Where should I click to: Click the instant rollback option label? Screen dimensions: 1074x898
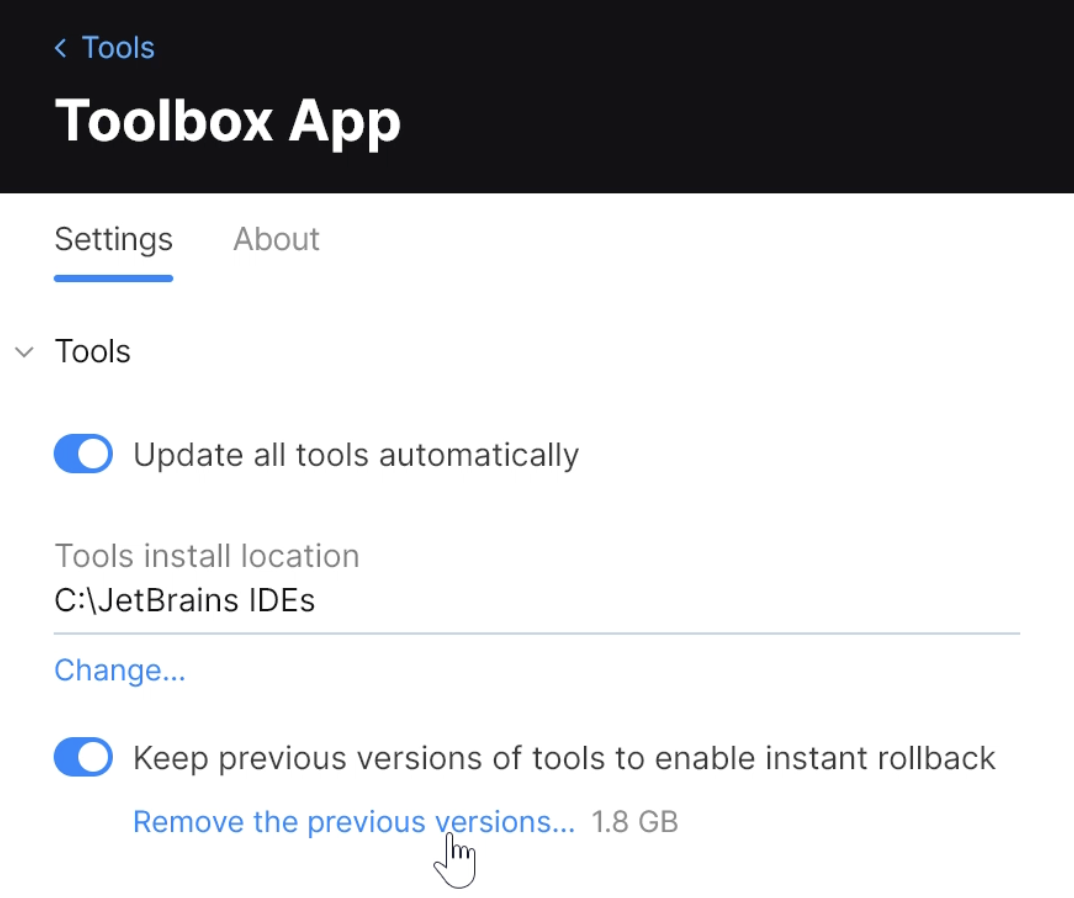coord(564,758)
